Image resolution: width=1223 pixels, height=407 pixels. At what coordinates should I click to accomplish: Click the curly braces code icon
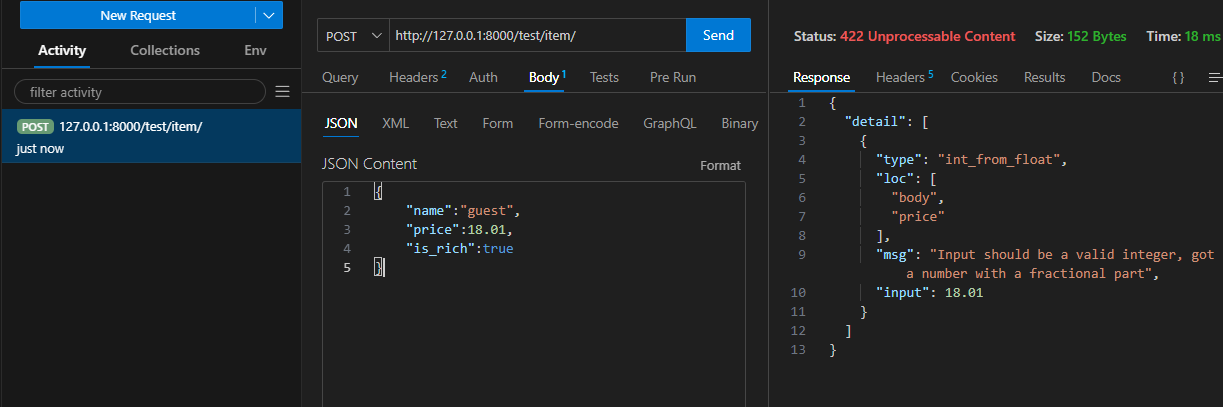click(x=1178, y=77)
